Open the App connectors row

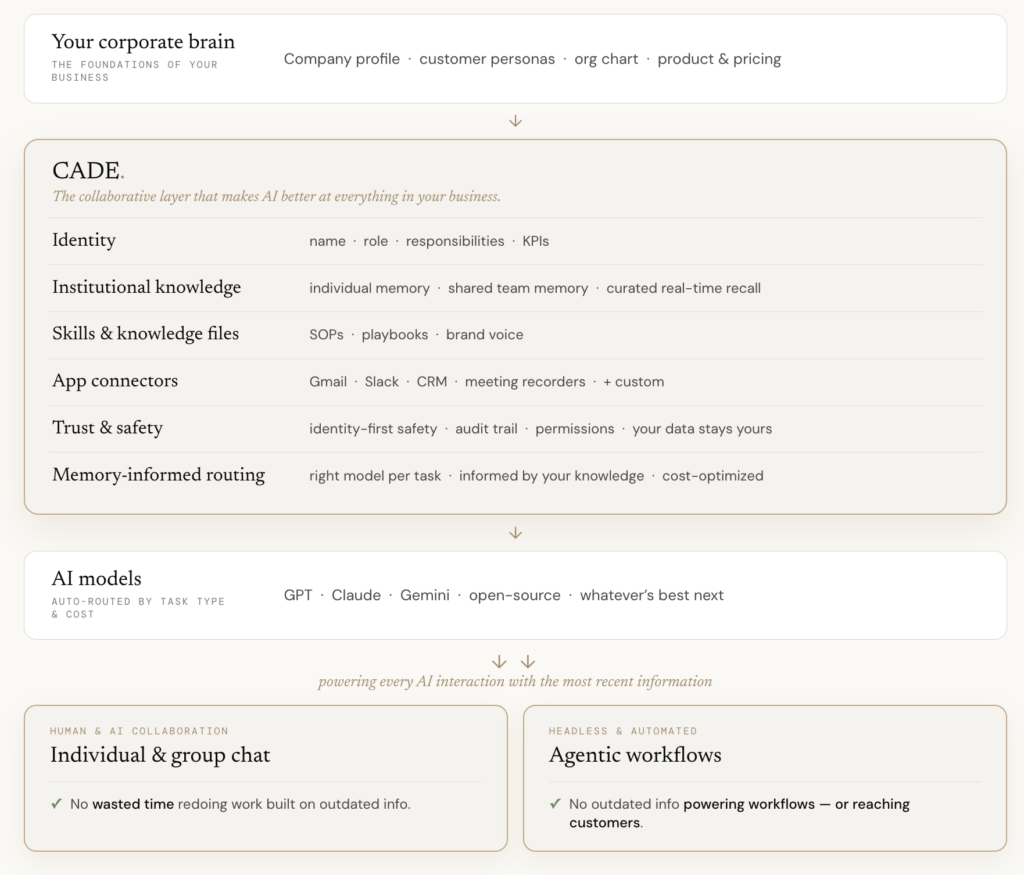click(x=515, y=381)
